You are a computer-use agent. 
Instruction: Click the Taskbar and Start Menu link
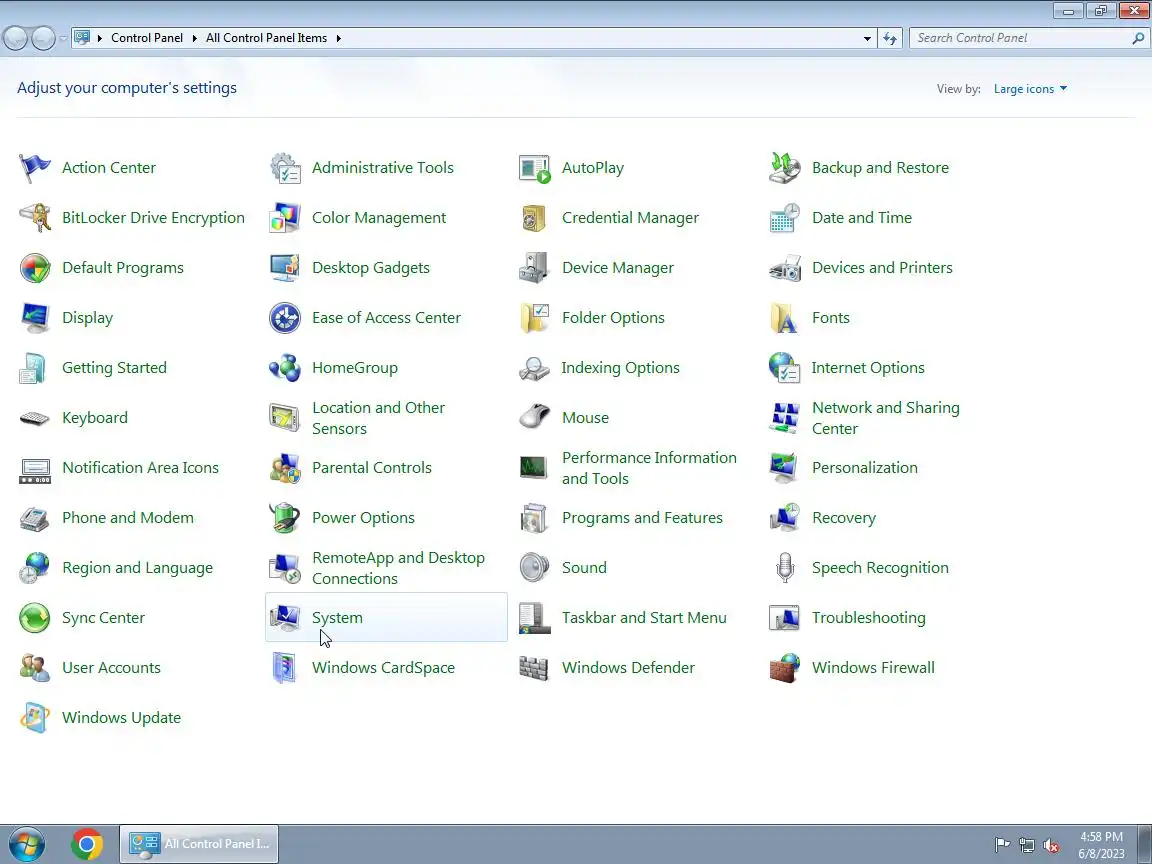click(x=644, y=618)
